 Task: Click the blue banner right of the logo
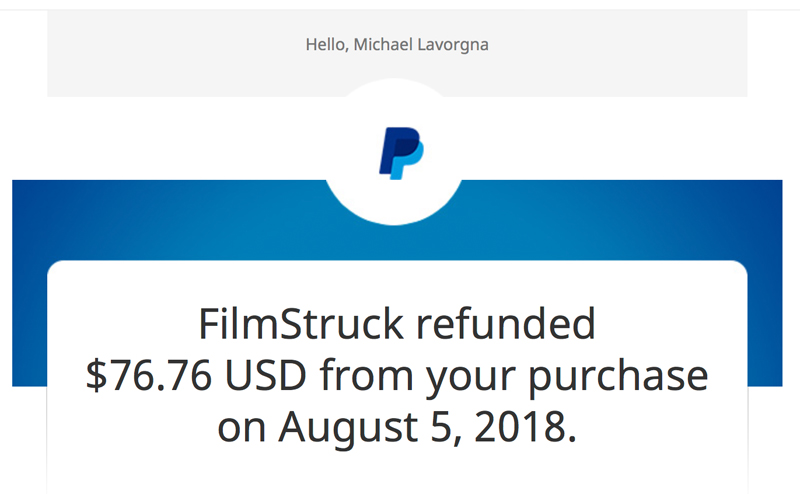click(x=620, y=220)
